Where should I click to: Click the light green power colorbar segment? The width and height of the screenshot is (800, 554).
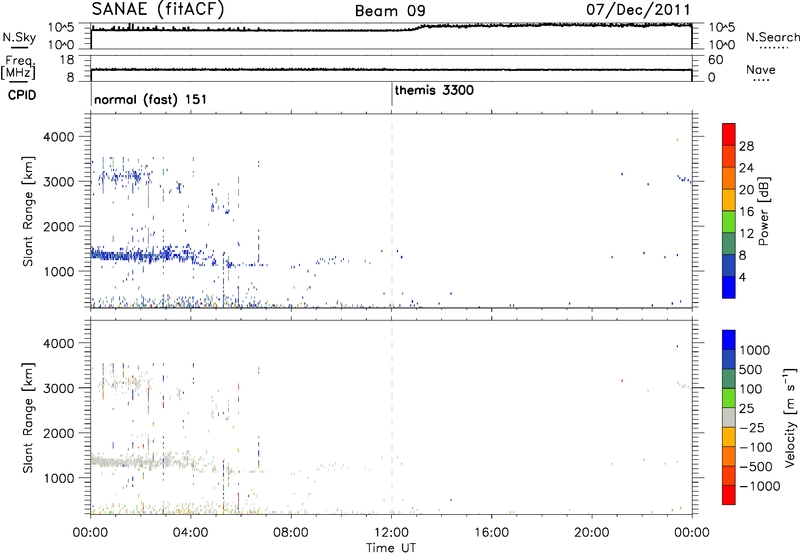[x=729, y=221]
